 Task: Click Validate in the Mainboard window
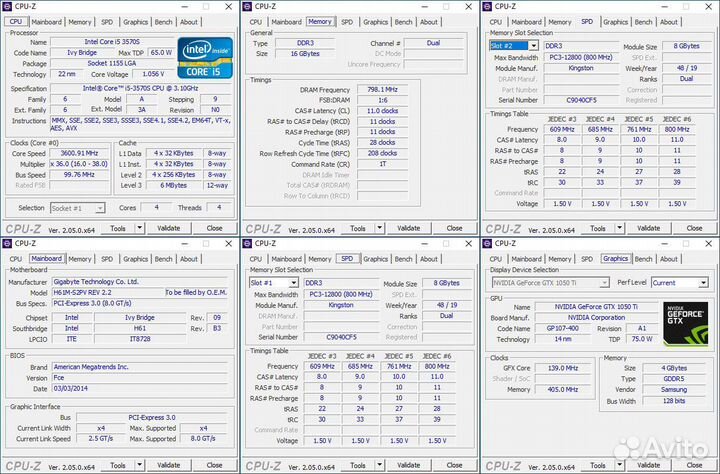tap(169, 465)
